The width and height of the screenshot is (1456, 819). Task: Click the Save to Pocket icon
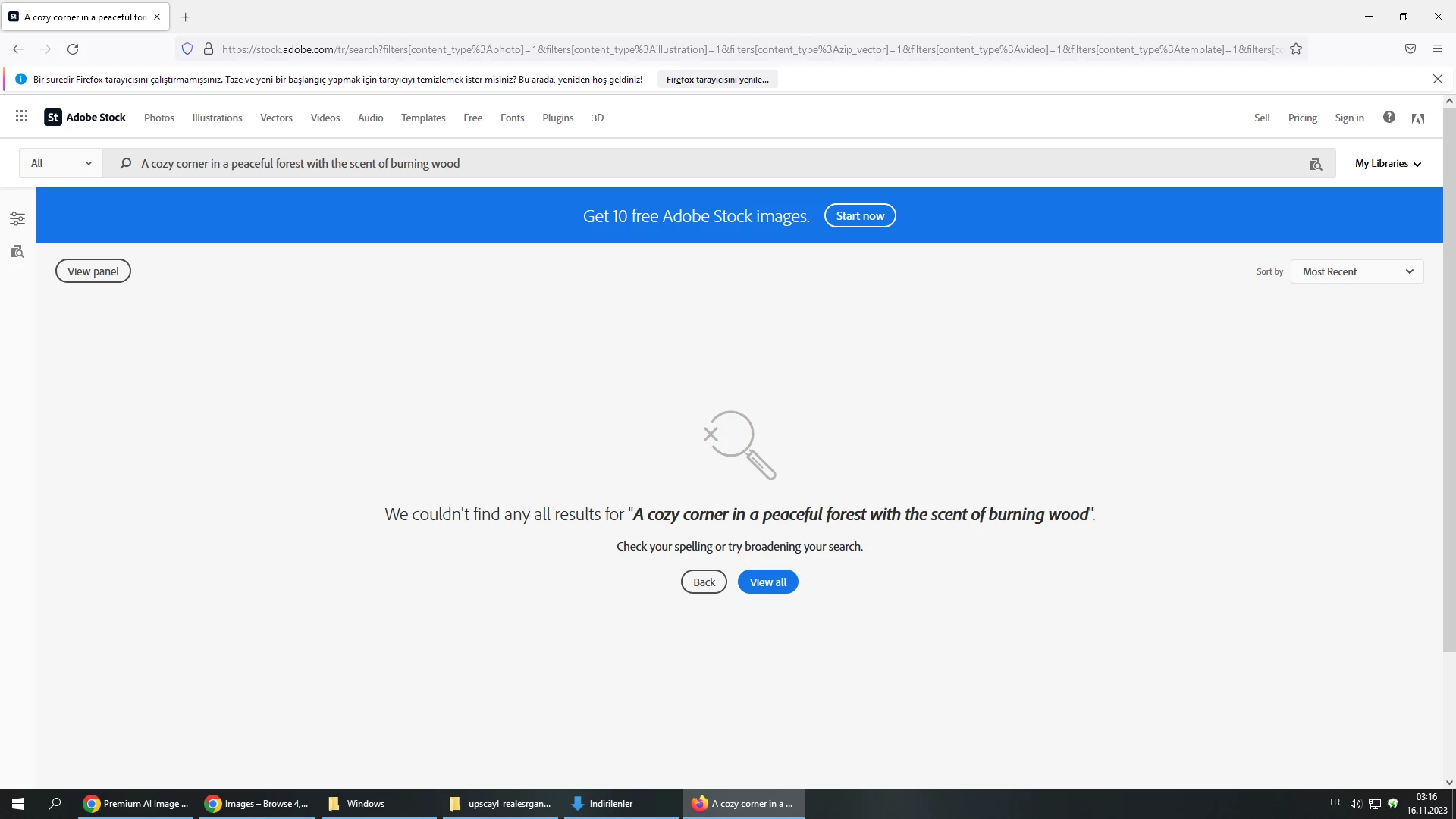(x=1410, y=49)
